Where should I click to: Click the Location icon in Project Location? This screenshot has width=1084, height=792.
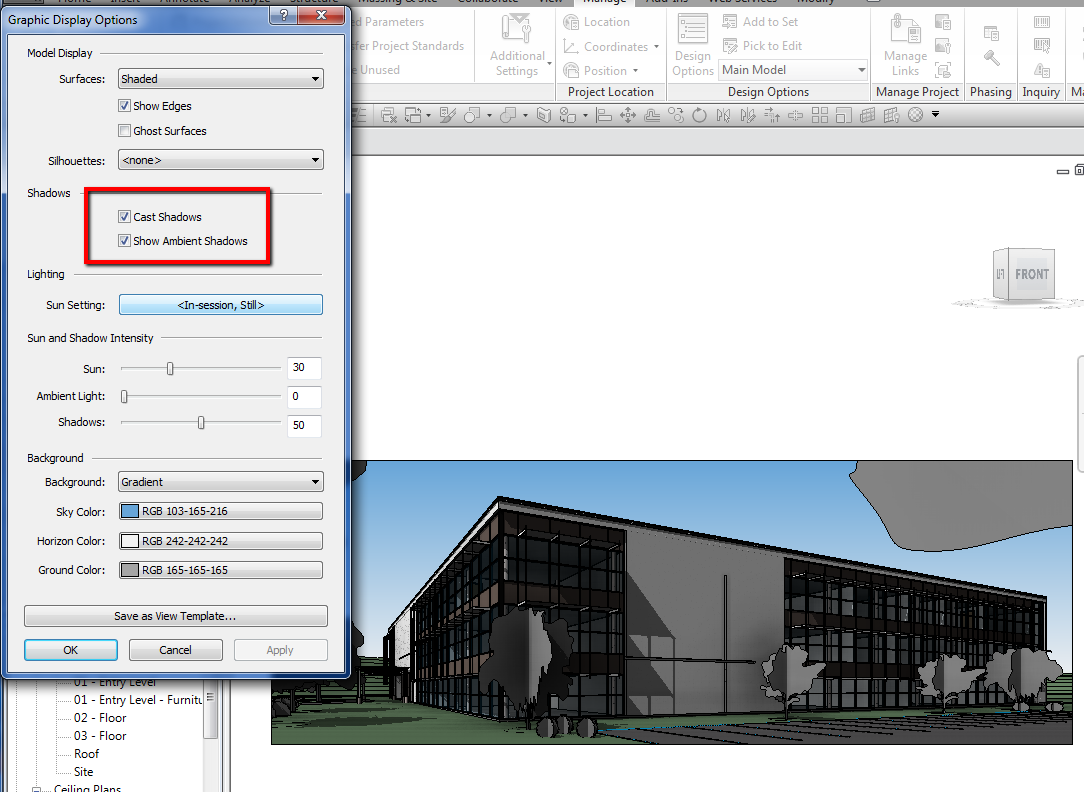(571, 22)
